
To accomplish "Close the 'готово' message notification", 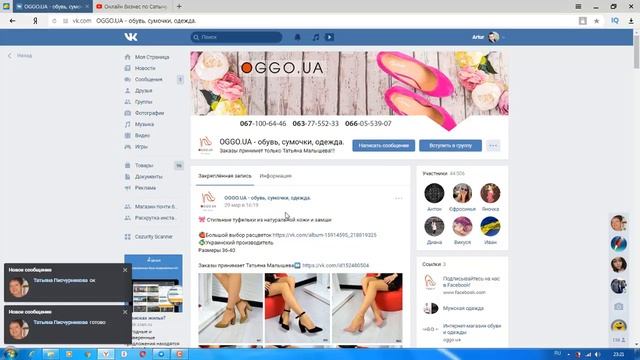I will pos(125,312).
